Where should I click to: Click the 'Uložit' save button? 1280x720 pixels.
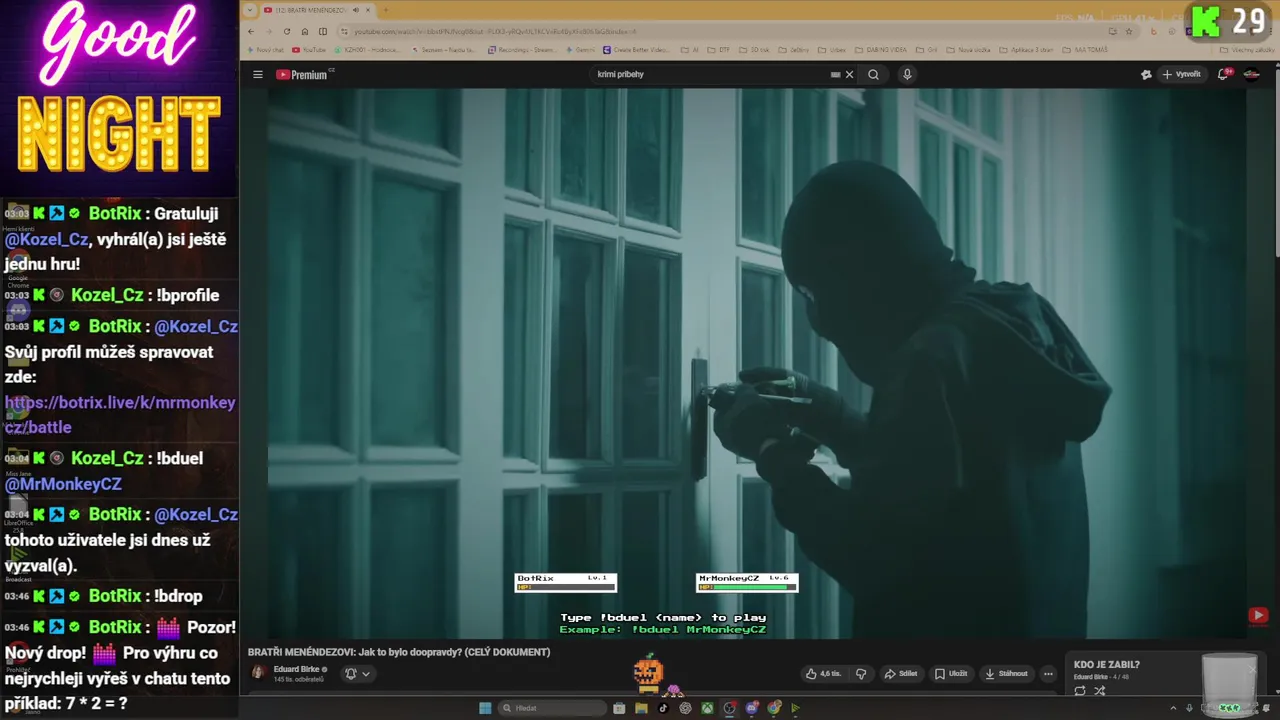point(951,674)
